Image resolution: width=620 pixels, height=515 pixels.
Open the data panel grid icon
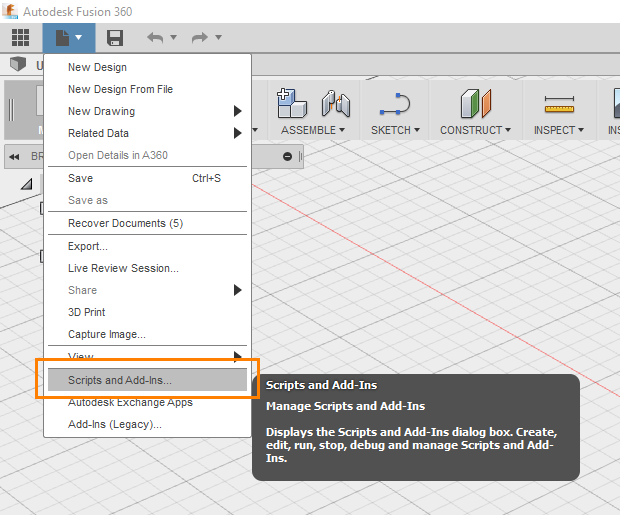[20, 38]
